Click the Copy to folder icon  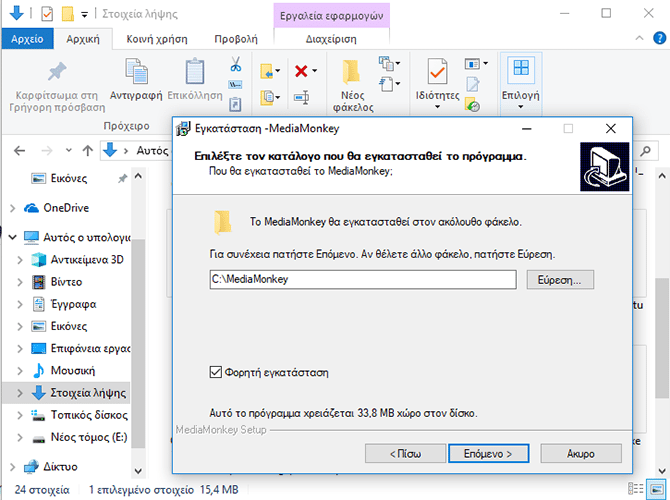[x=267, y=97]
